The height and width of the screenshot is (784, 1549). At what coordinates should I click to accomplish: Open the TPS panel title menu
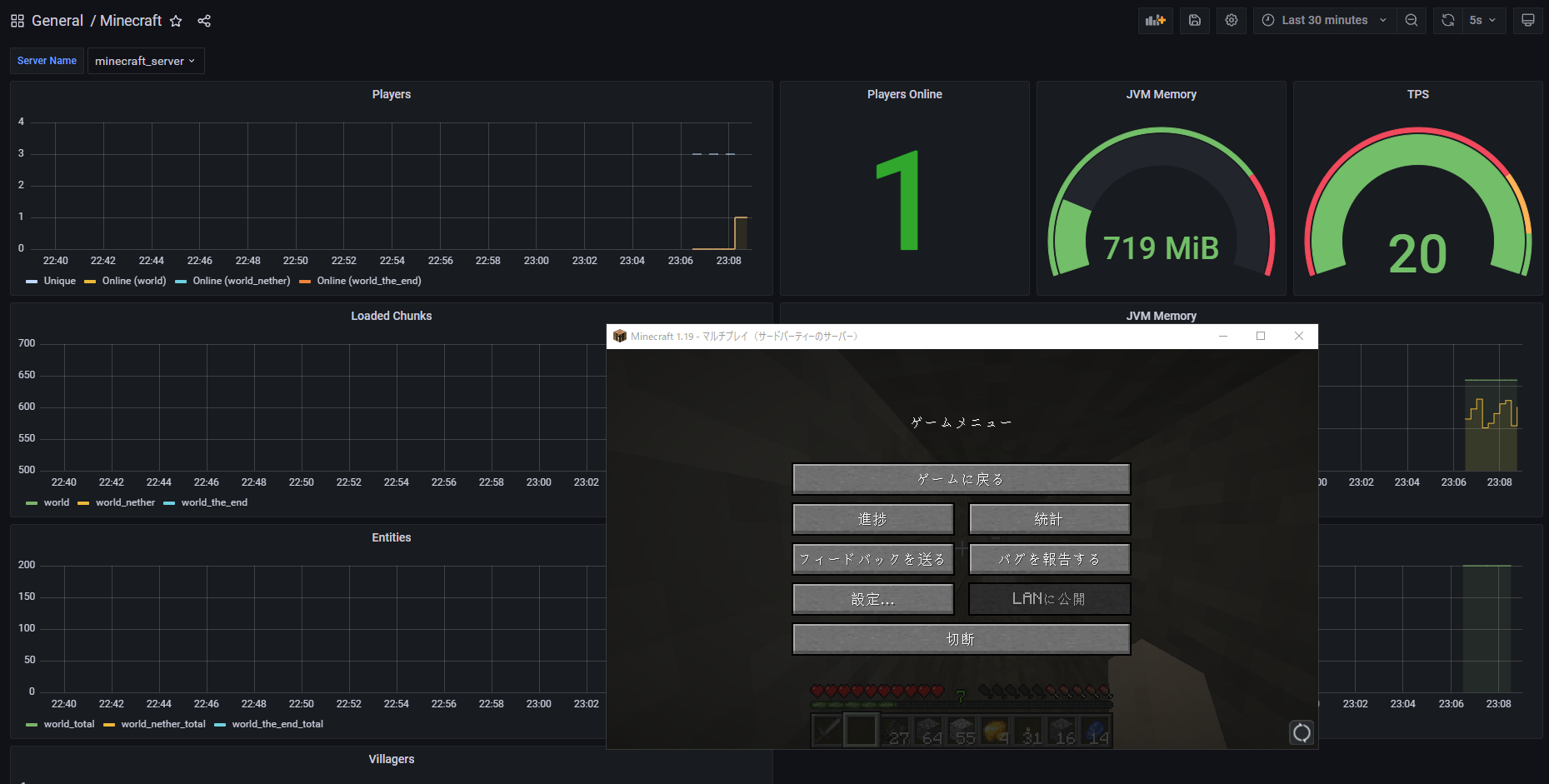click(x=1417, y=94)
